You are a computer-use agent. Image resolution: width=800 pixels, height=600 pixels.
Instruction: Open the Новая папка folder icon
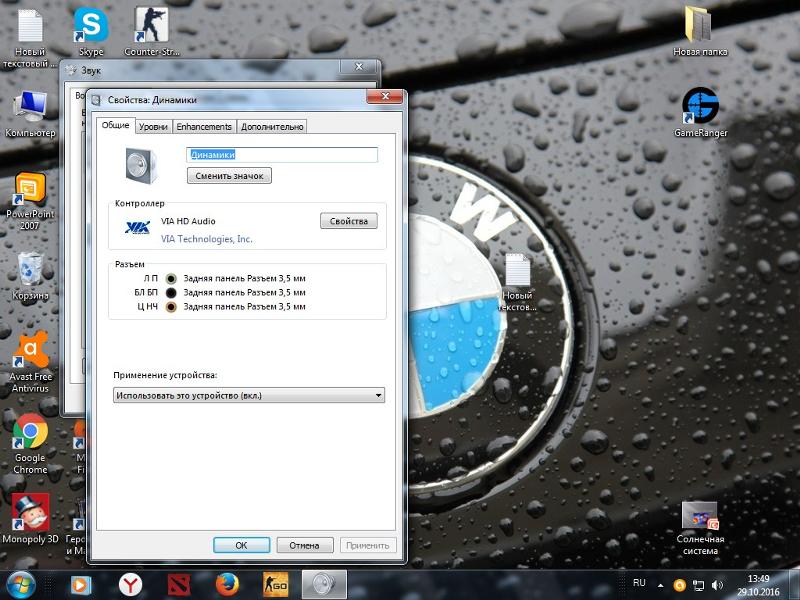(699, 31)
